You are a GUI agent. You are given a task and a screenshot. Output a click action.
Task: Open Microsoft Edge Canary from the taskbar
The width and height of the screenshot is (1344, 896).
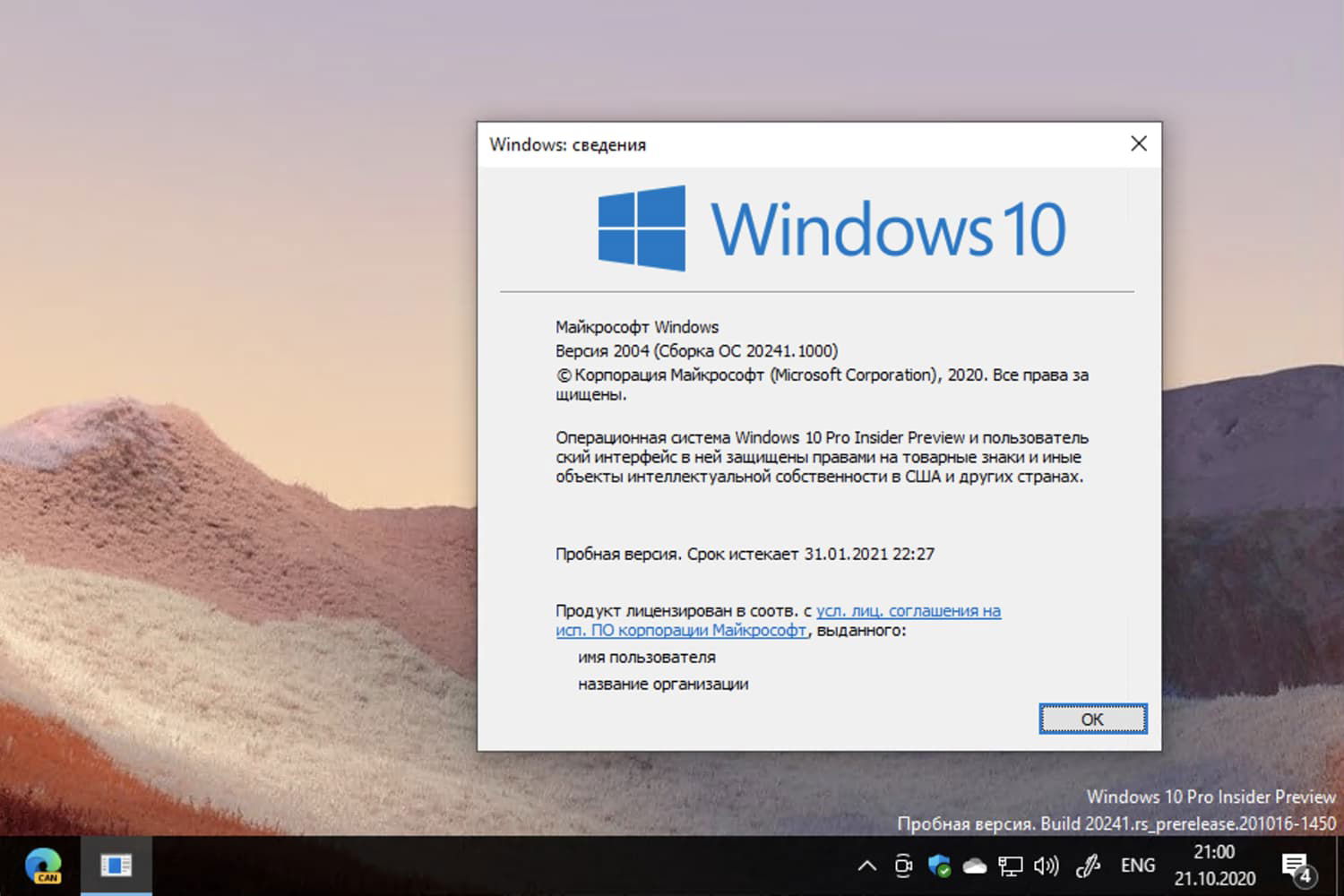click(44, 863)
